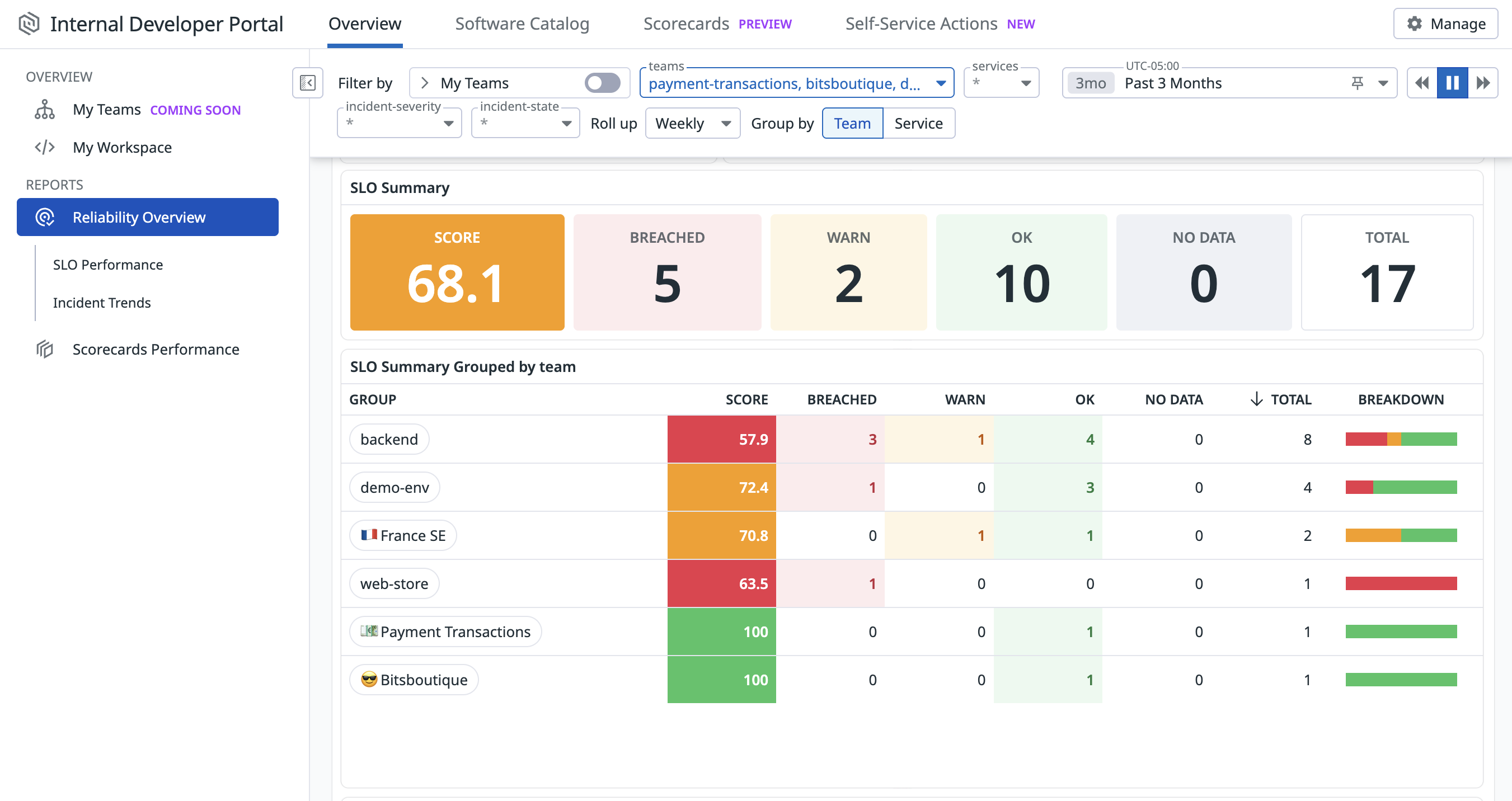This screenshot has width=1512, height=801.
Task: Switch to the Software Catalog tab
Action: (522, 24)
